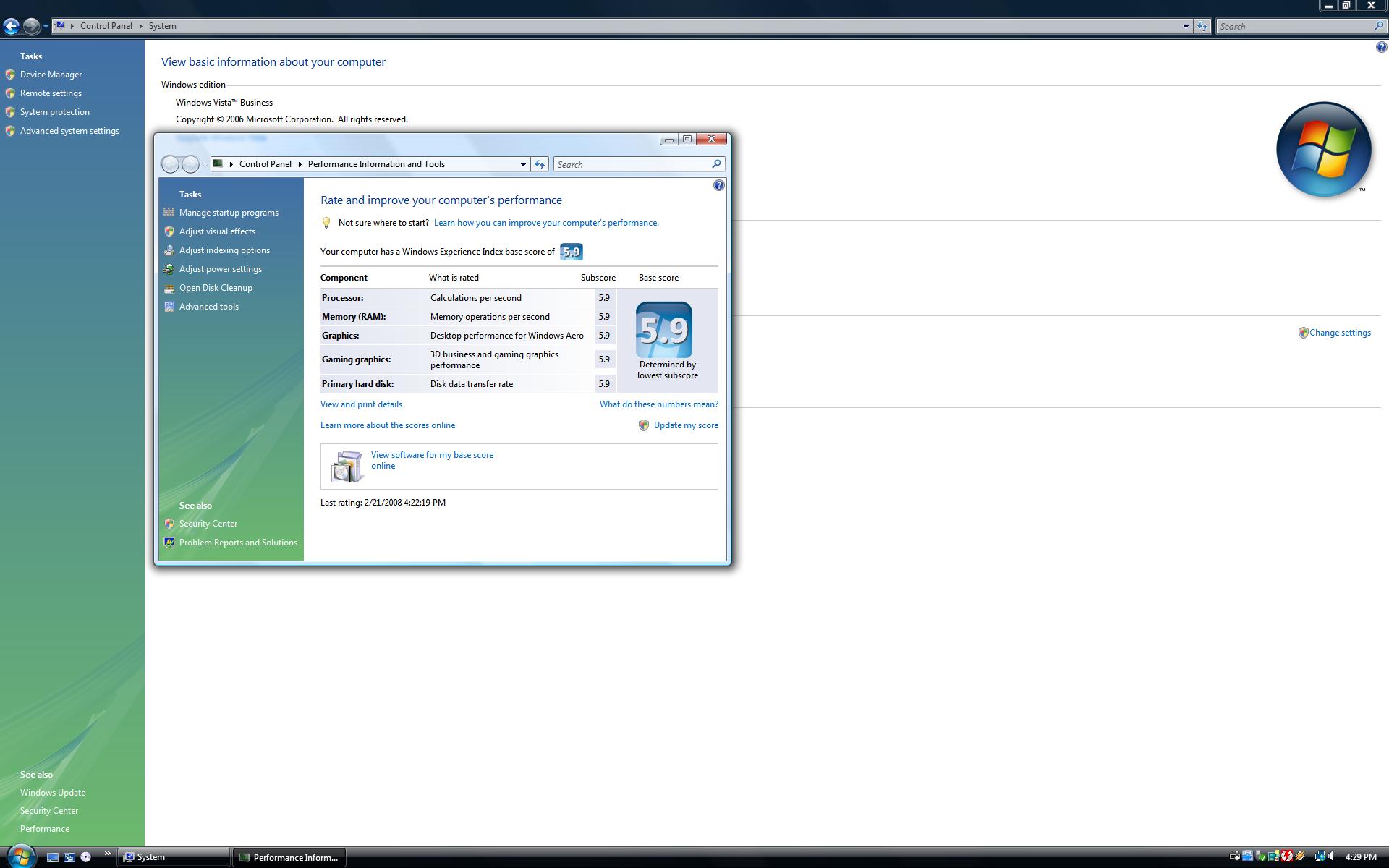Click the Update my score shield icon
This screenshot has height=868, width=1389.
click(644, 425)
